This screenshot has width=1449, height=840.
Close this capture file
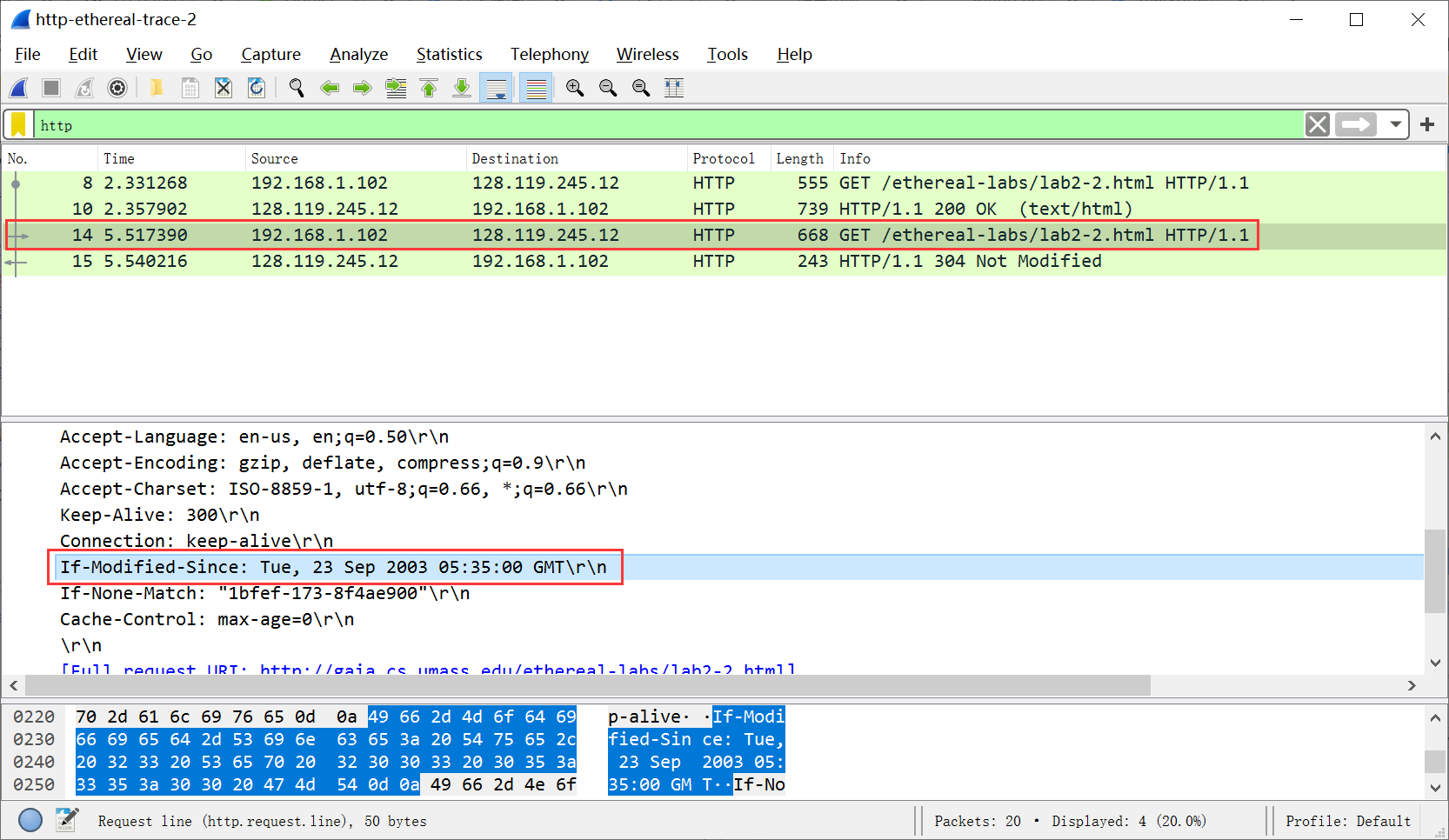(224, 88)
